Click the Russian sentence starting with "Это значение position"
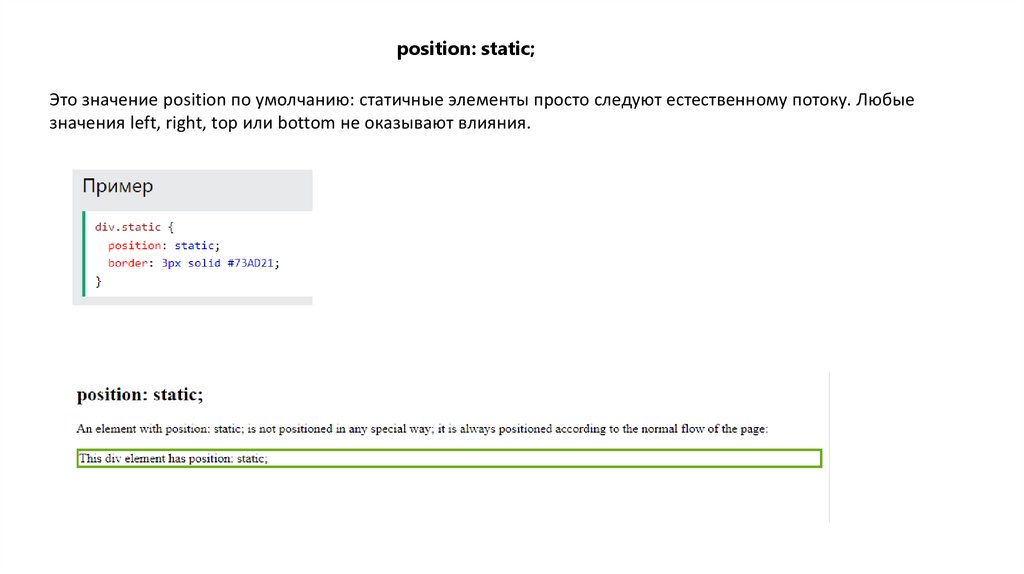Screen dimensions: 1024x574 point(480,102)
